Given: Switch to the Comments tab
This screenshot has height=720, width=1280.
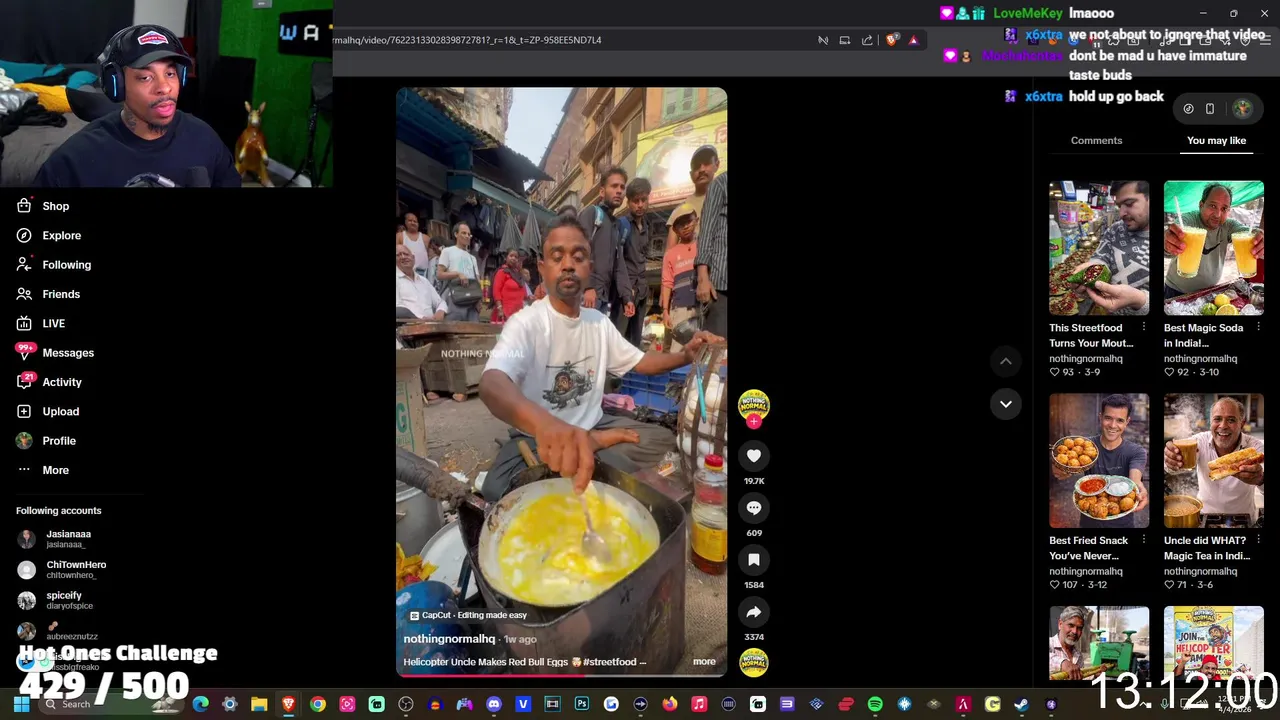Looking at the screenshot, I should point(1096,141).
